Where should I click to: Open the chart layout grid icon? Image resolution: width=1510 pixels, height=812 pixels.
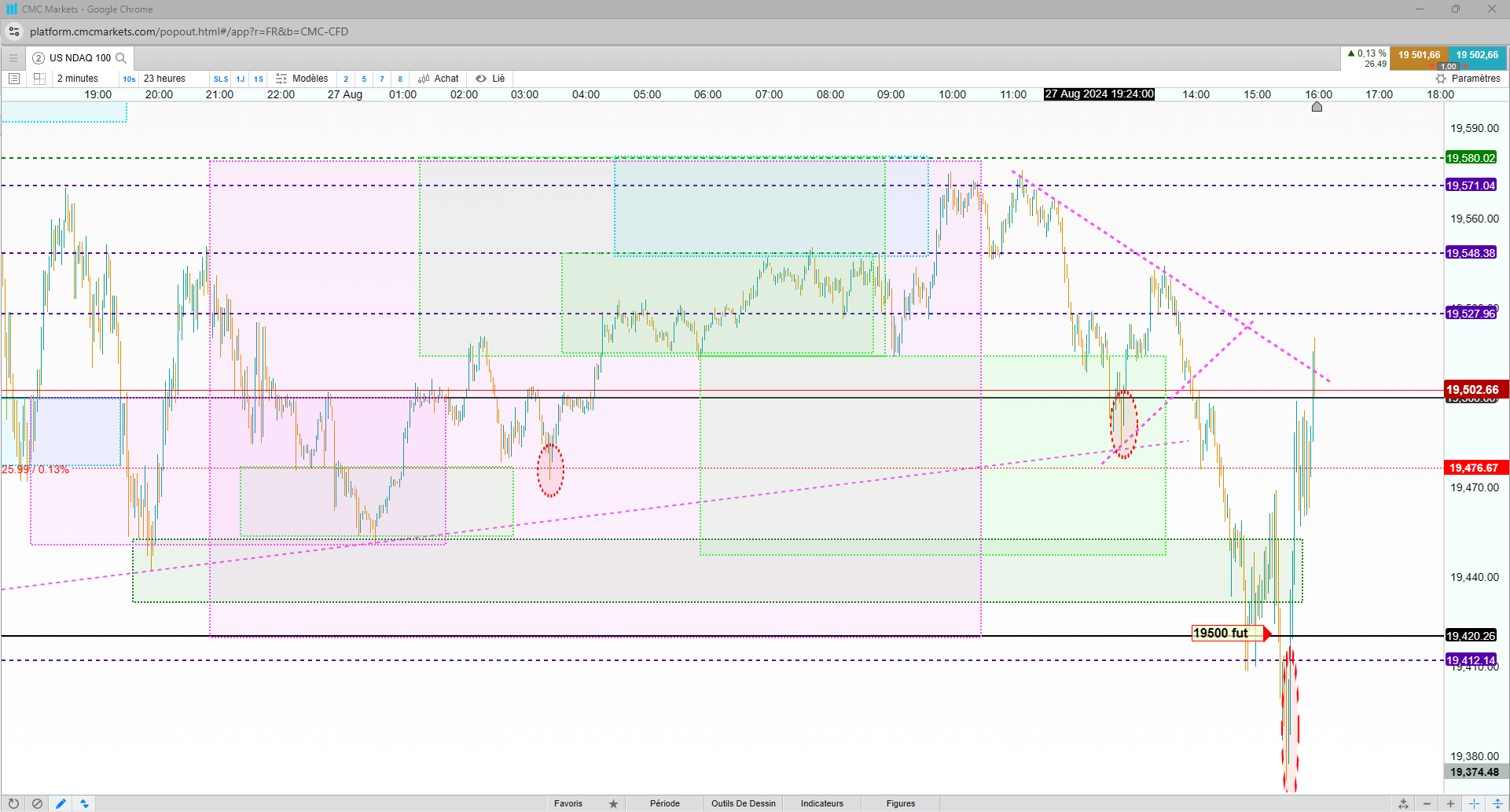pyautogui.click(x=39, y=79)
